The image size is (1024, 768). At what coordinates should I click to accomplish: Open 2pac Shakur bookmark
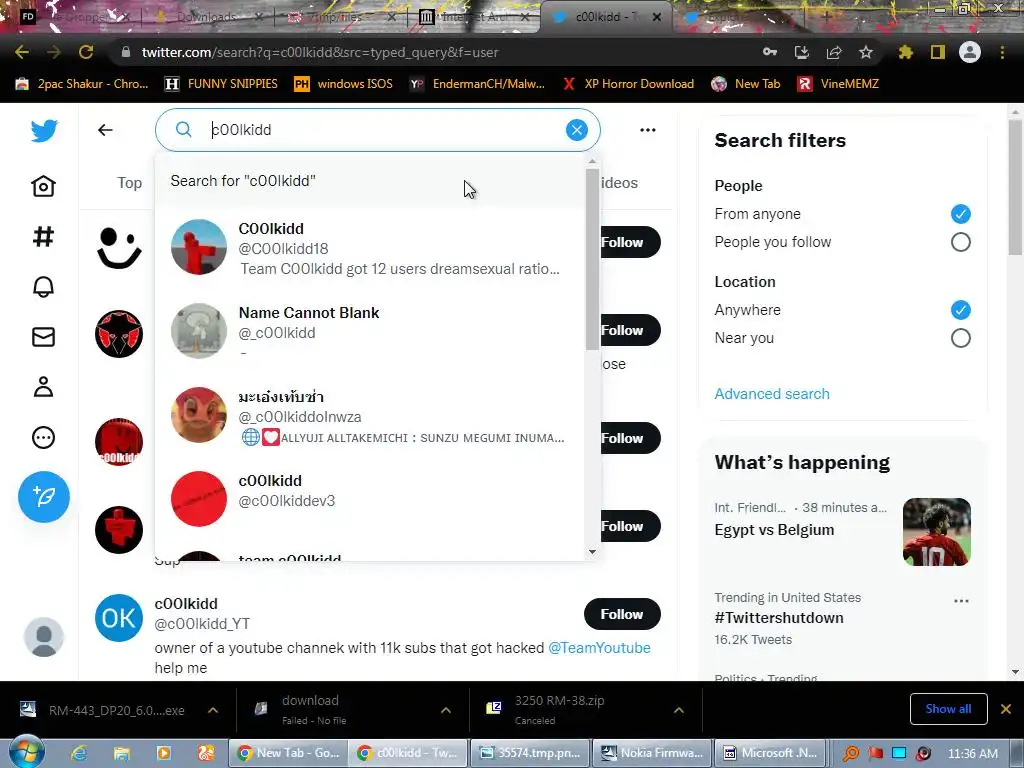[82, 84]
